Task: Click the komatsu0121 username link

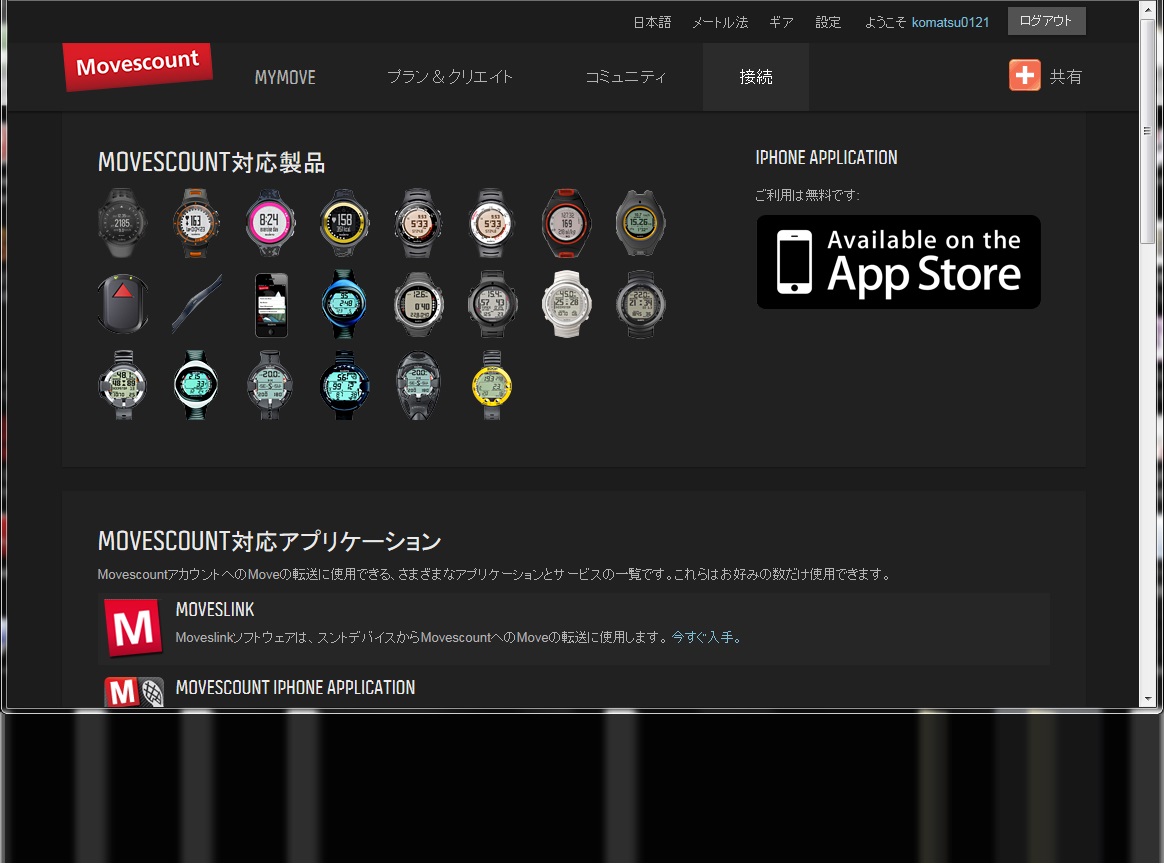Action: click(950, 22)
